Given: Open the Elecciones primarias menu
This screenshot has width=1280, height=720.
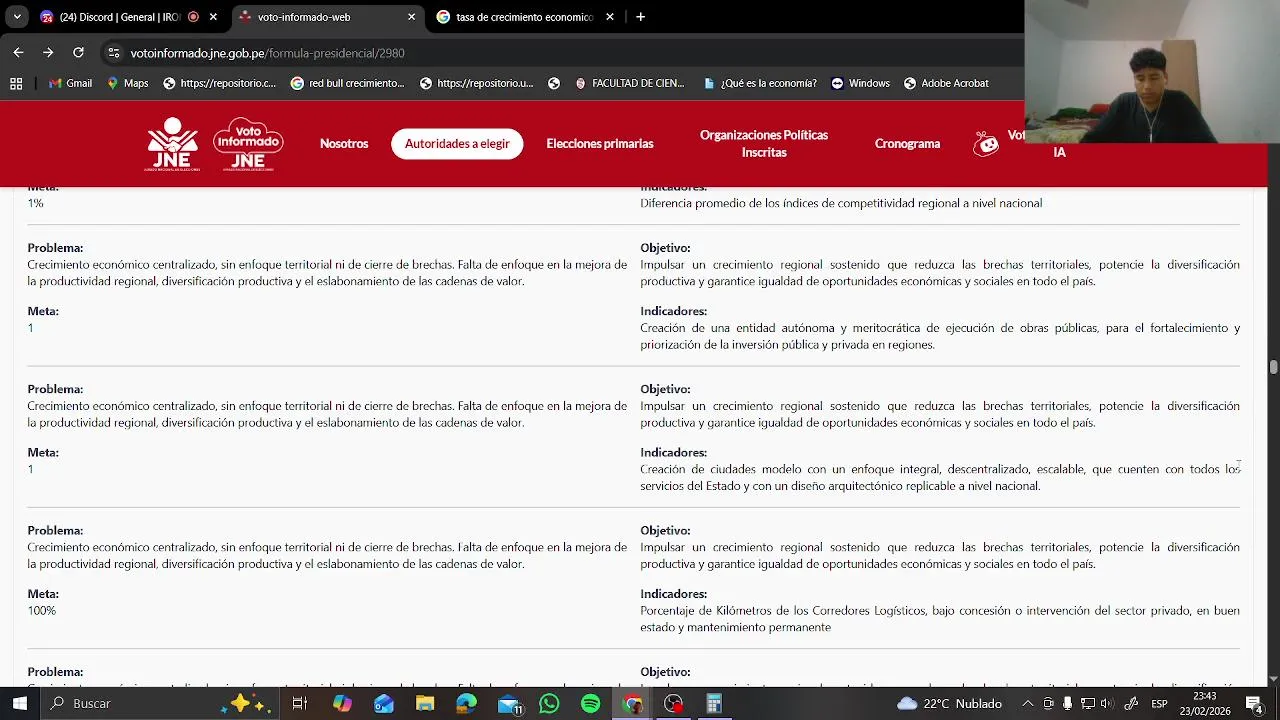Looking at the screenshot, I should click(x=600, y=144).
